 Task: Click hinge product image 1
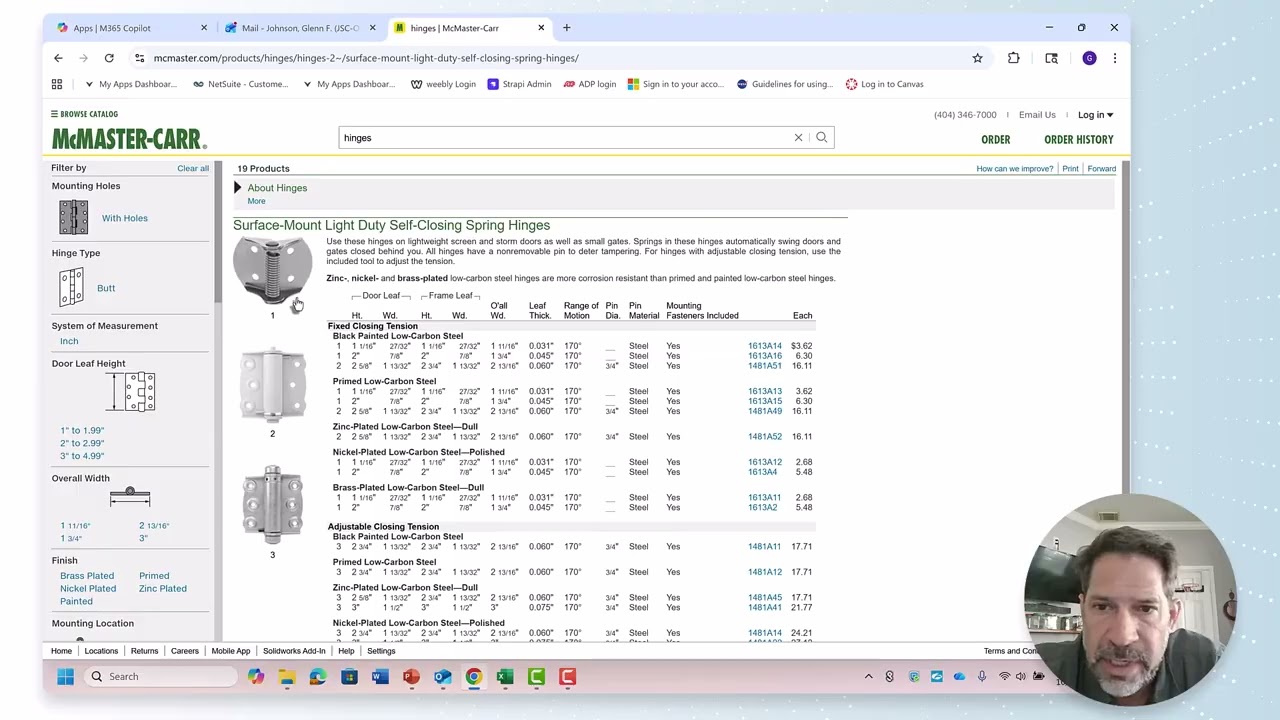[x=272, y=272]
